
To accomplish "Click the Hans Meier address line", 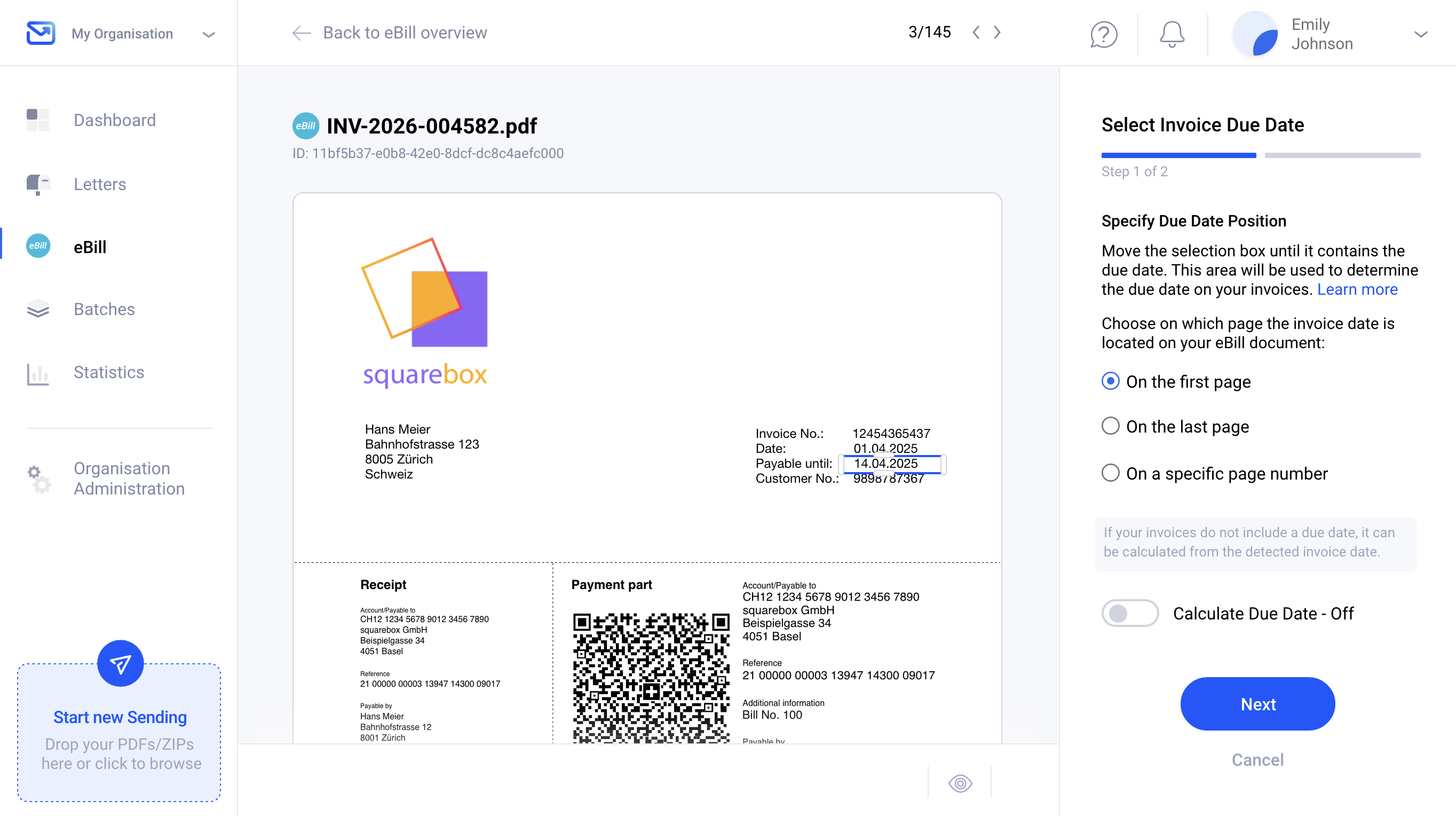I will 397,429.
